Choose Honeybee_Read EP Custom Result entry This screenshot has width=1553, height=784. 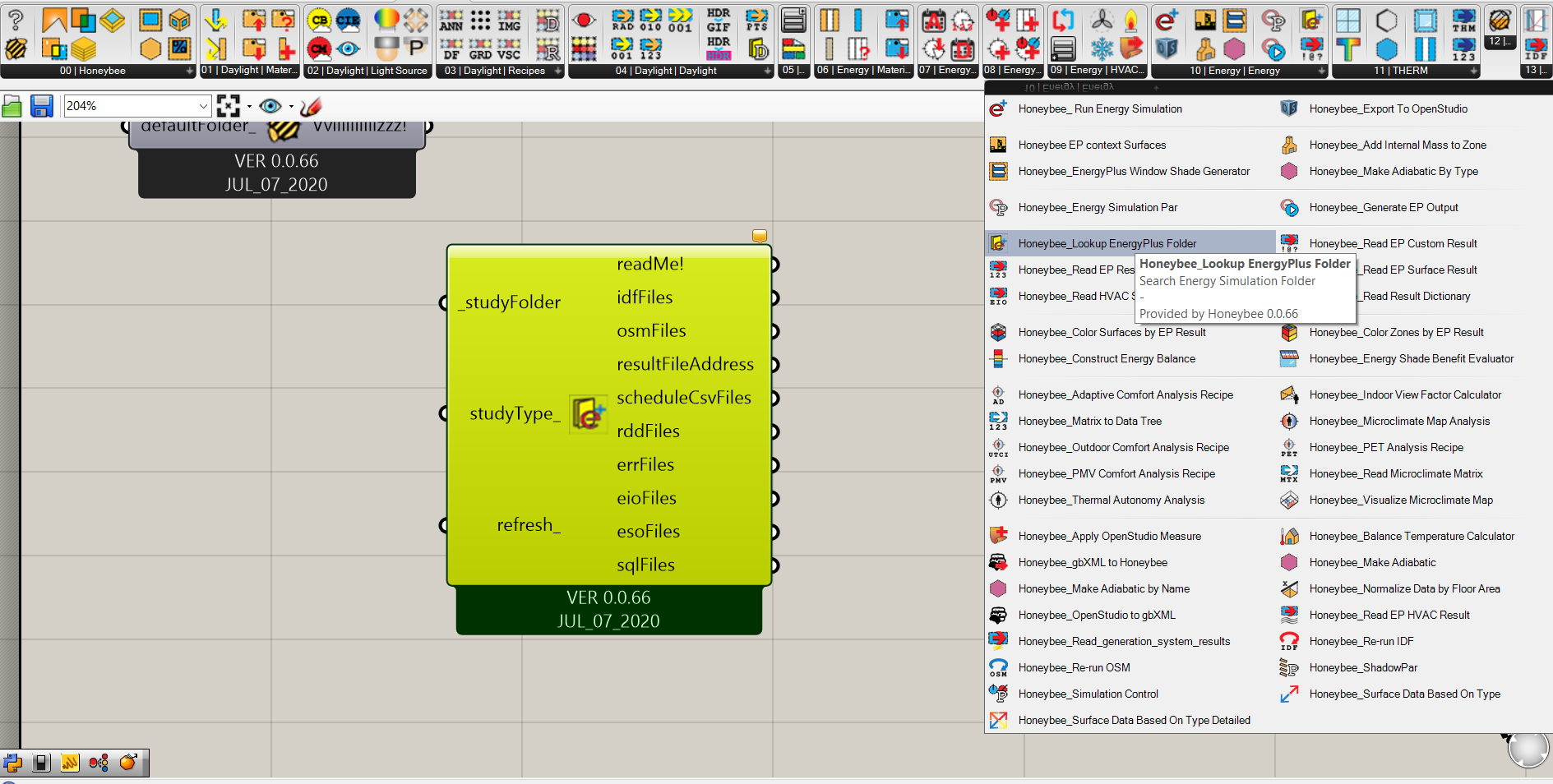[x=1393, y=243]
